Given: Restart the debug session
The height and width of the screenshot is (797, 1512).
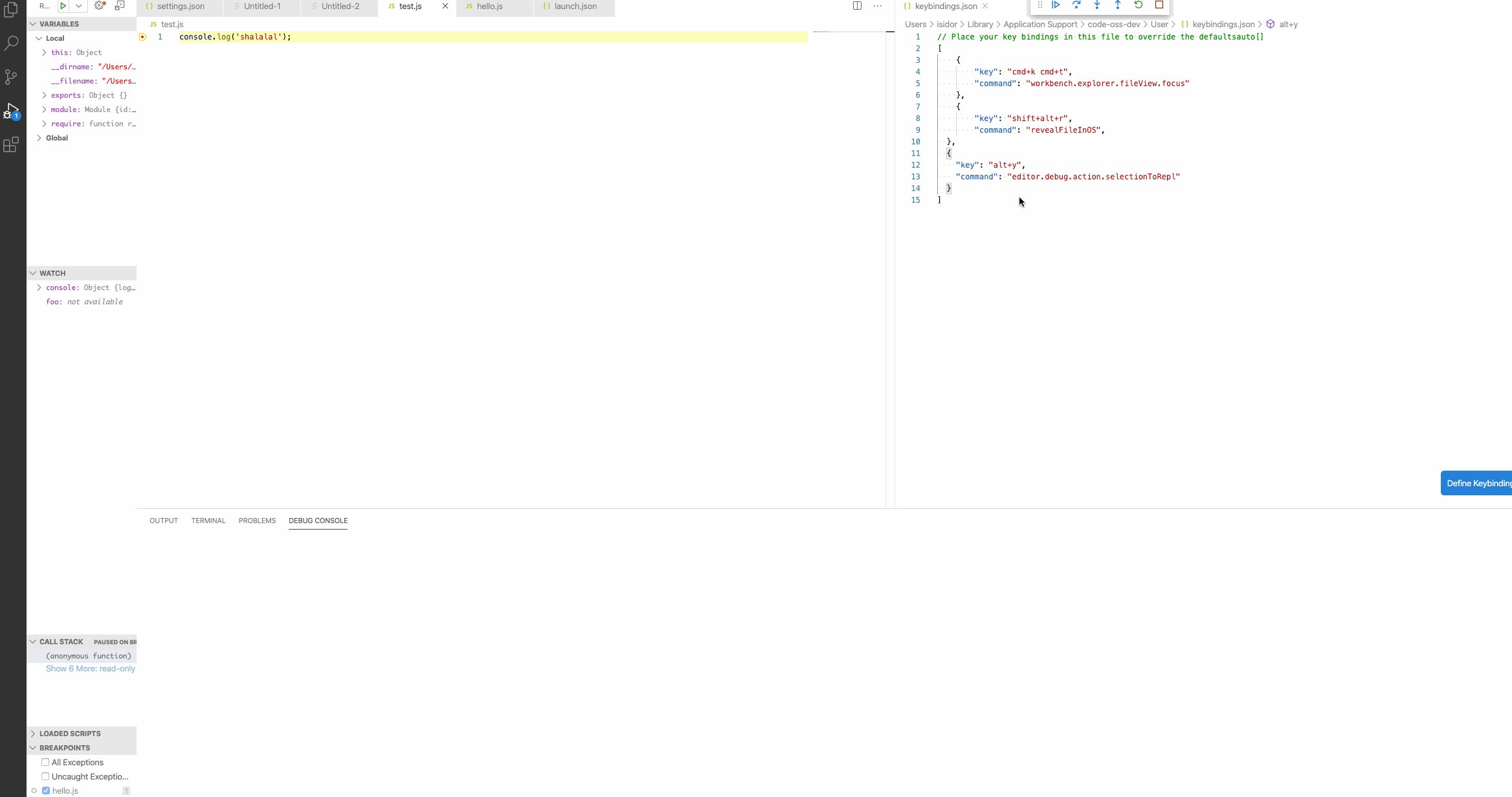Looking at the screenshot, I should pyautogui.click(x=1139, y=5).
